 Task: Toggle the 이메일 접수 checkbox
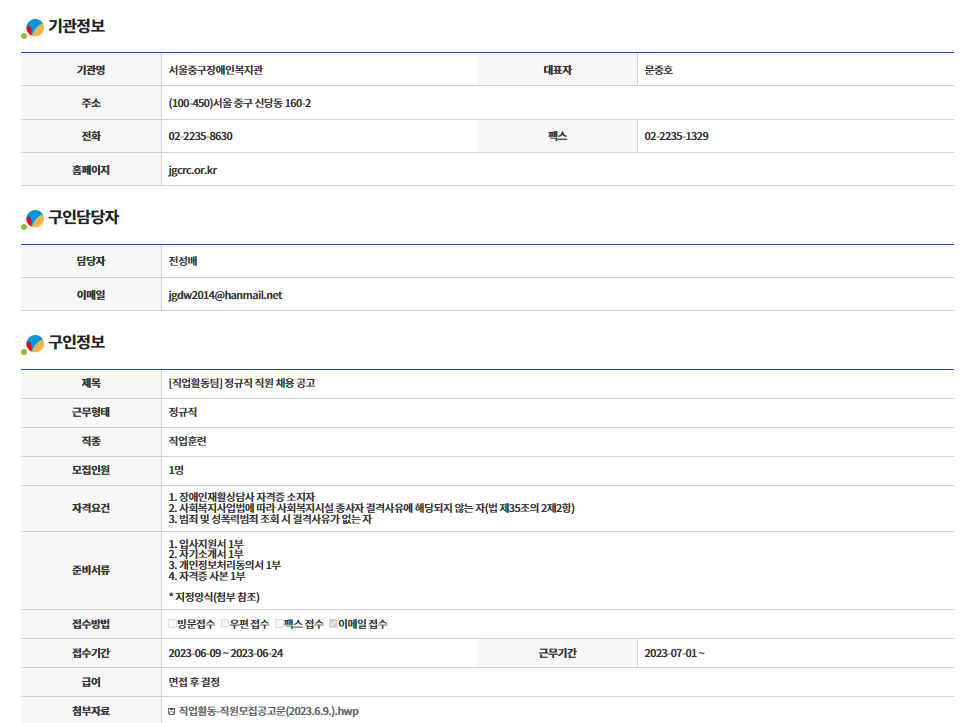click(x=334, y=624)
